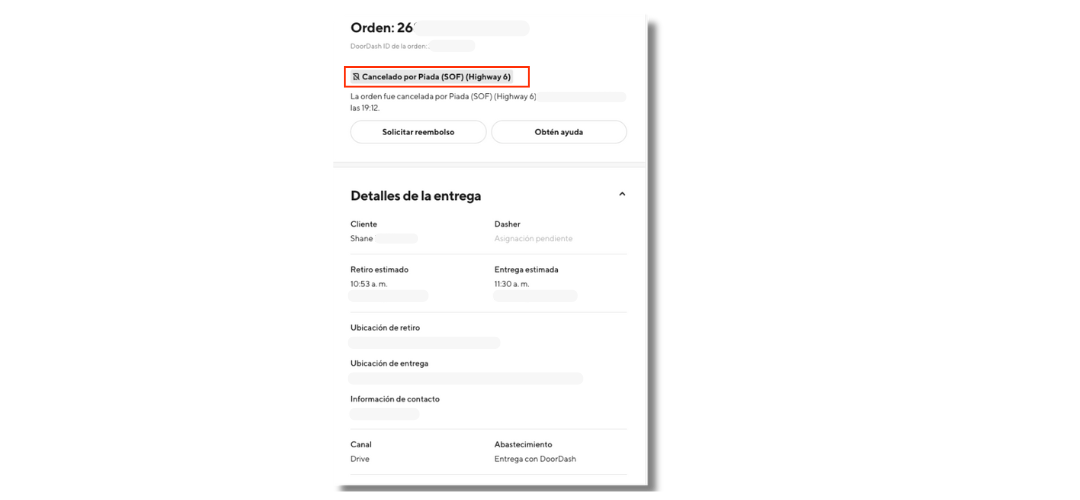Click the 11:30 a. m. delivery time
Image resolution: width=1080 pixels, height=500 pixels.
(512, 284)
